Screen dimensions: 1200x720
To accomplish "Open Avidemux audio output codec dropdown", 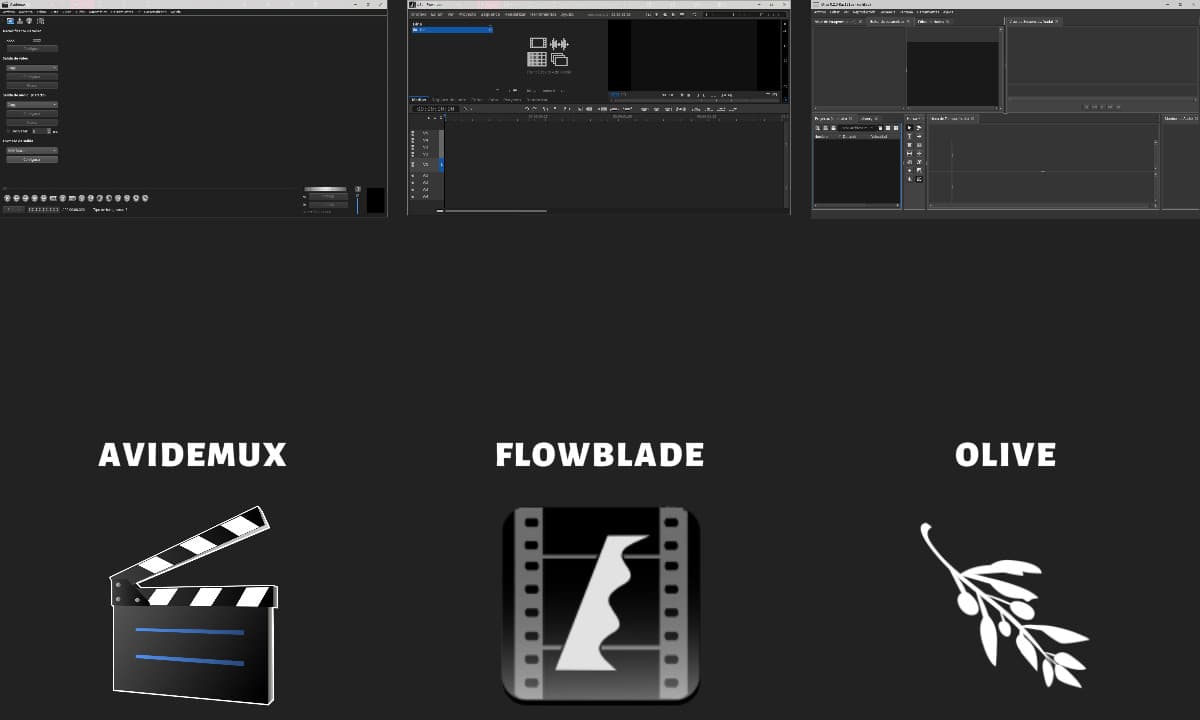I will [32, 105].
